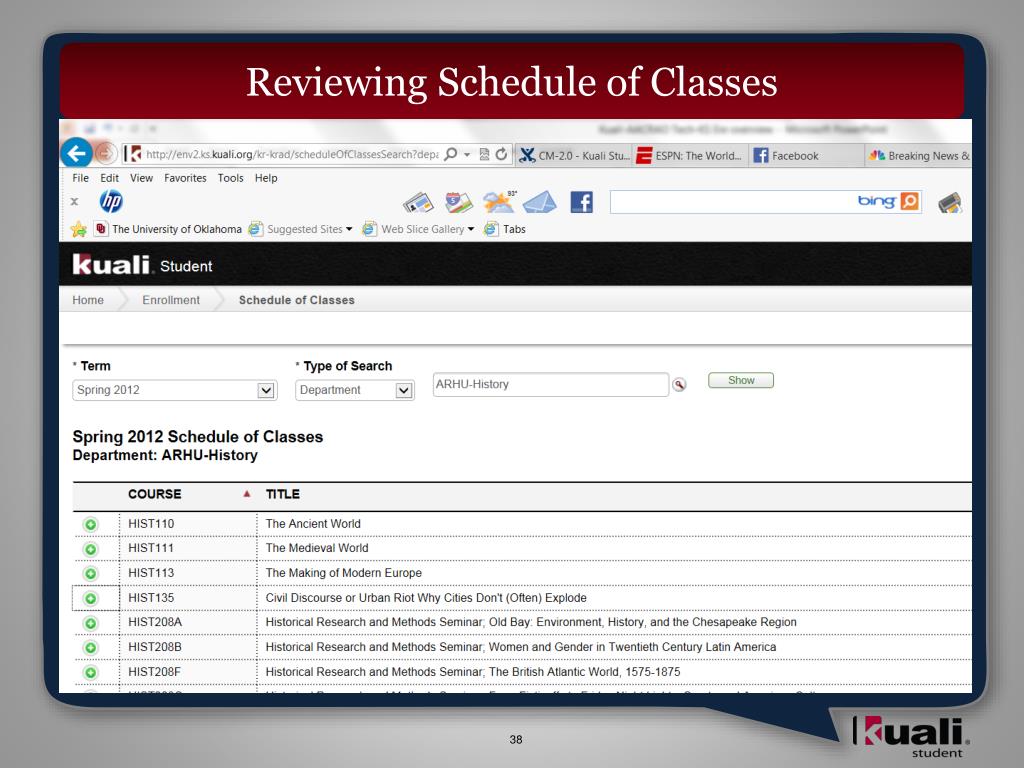This screenshot has width=1024, height=768.
Task: Click the green Show button
Action: click(741, 380)
